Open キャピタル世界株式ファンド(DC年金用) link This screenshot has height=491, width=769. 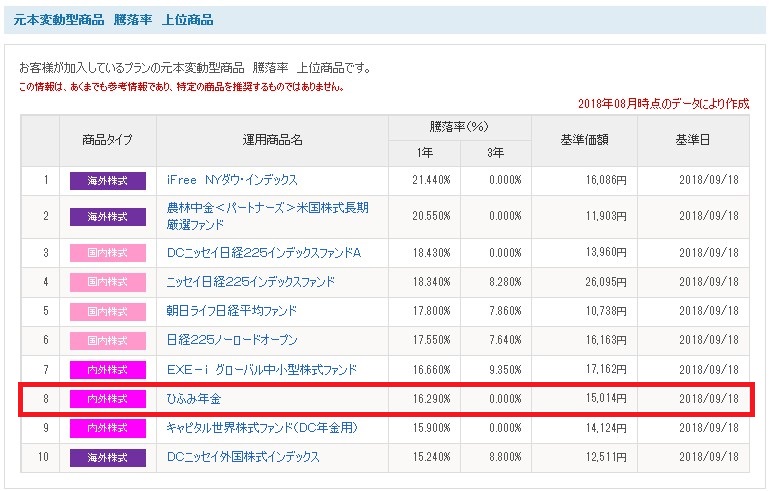pos(262,428)
